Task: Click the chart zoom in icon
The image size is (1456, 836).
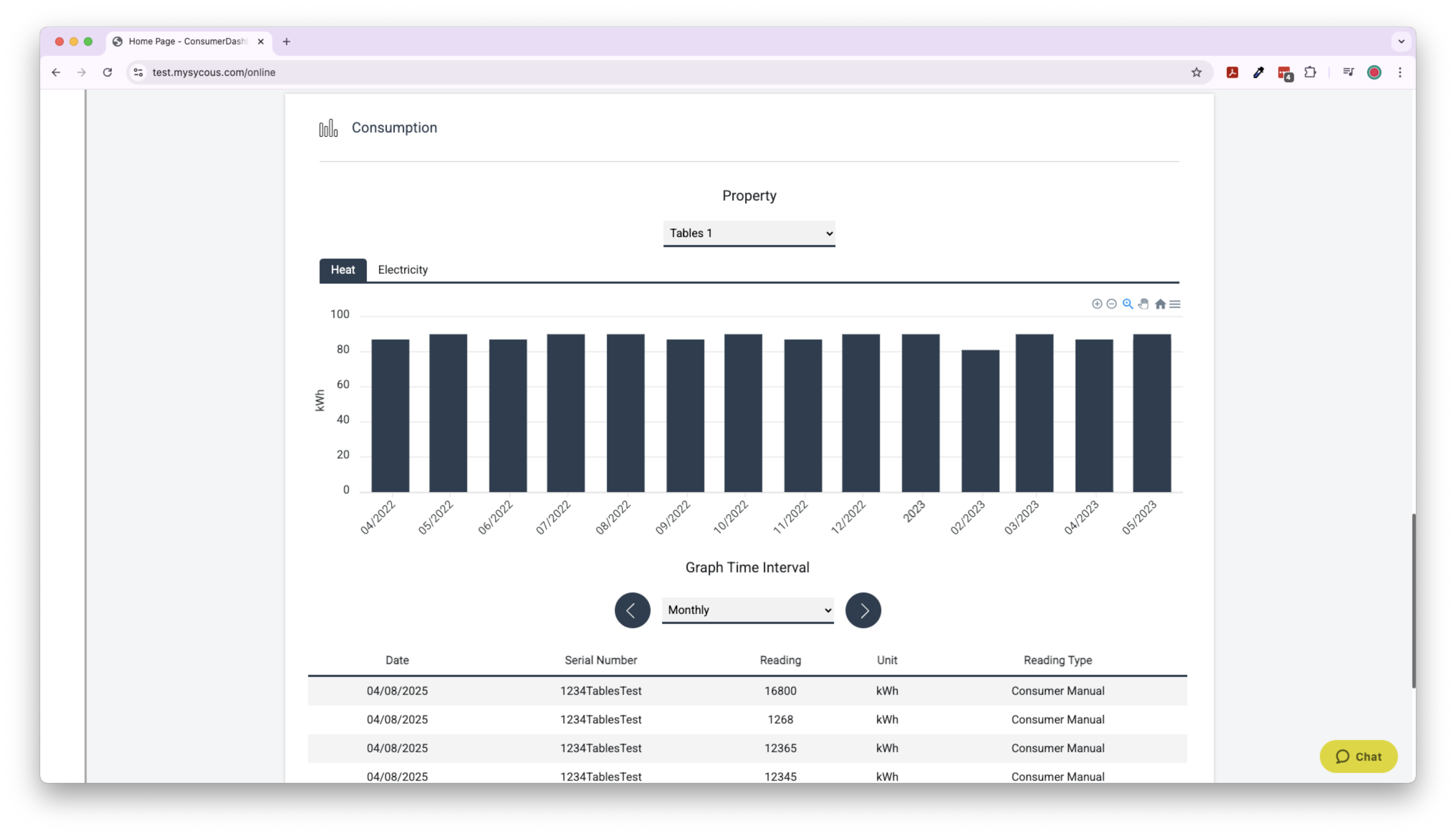Action: point(1097,304)
